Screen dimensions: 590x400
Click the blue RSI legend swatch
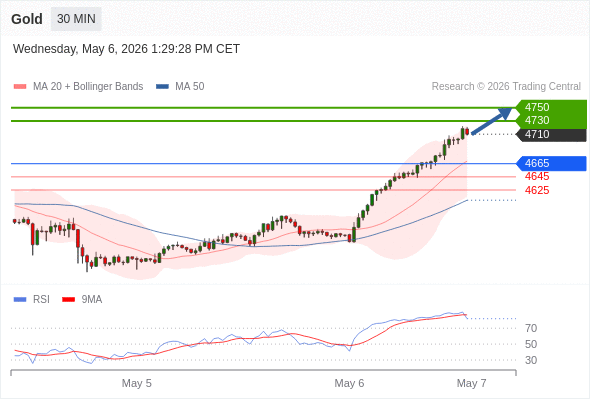click(x=20, y=300)
